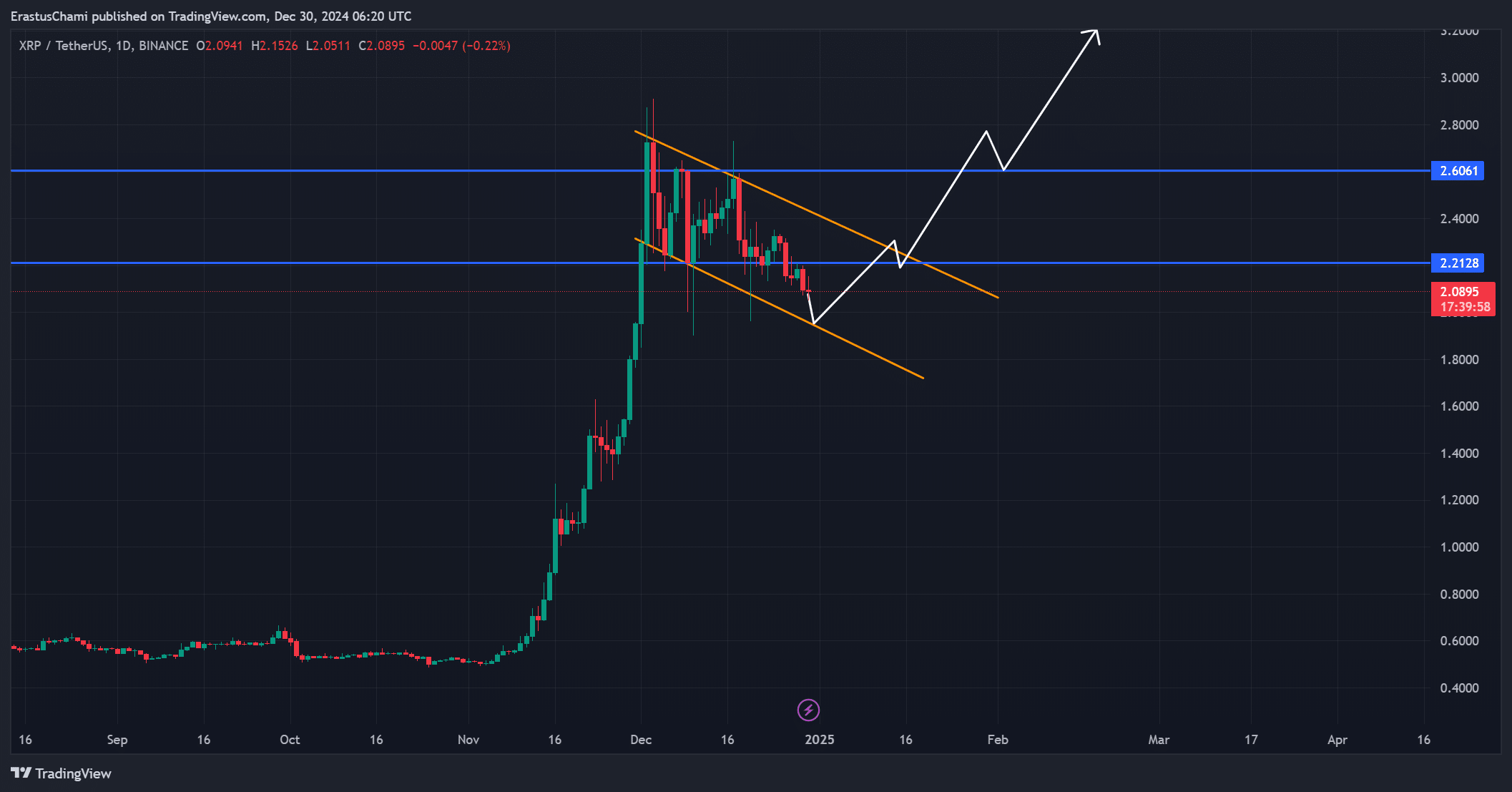Click the Dec label on time axis
1512x792 pixels.
coord(641,740)
